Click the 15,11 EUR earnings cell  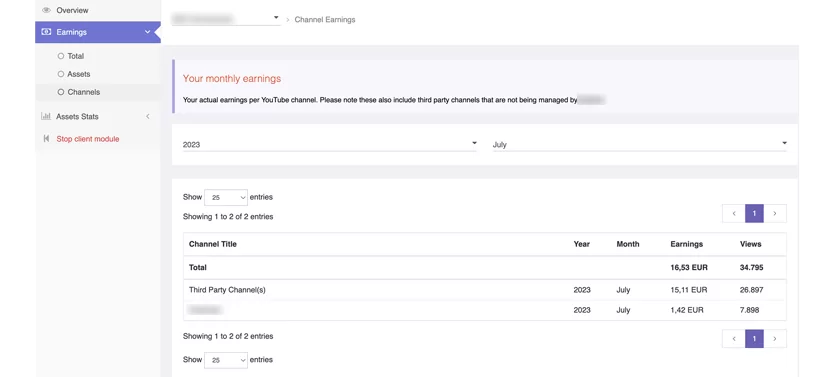688,290
